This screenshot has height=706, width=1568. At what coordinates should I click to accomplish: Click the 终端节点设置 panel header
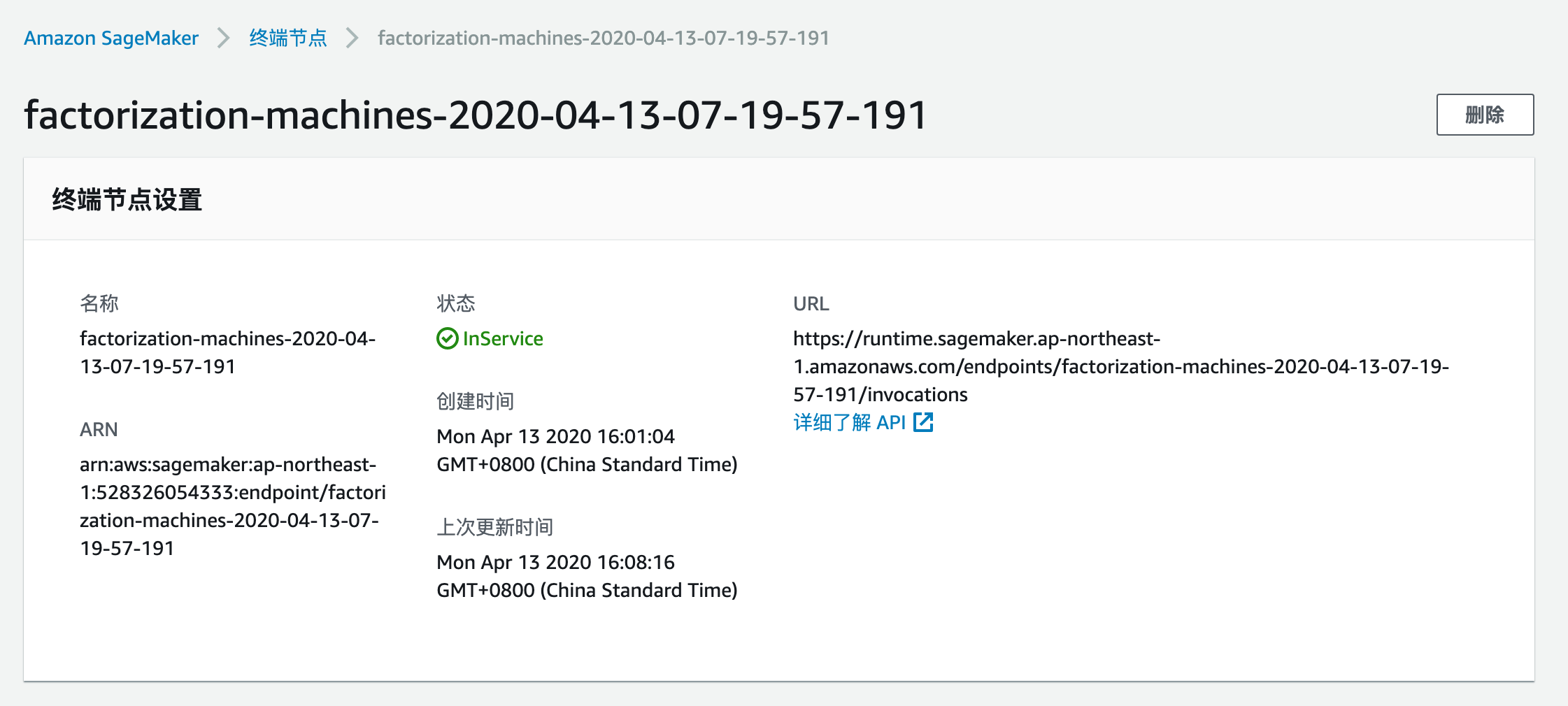click(127, 200)
